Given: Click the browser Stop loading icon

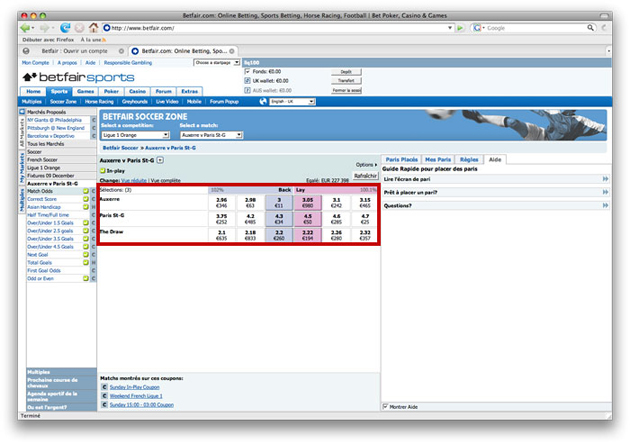Looking at the screenshot, I should 80,28.
